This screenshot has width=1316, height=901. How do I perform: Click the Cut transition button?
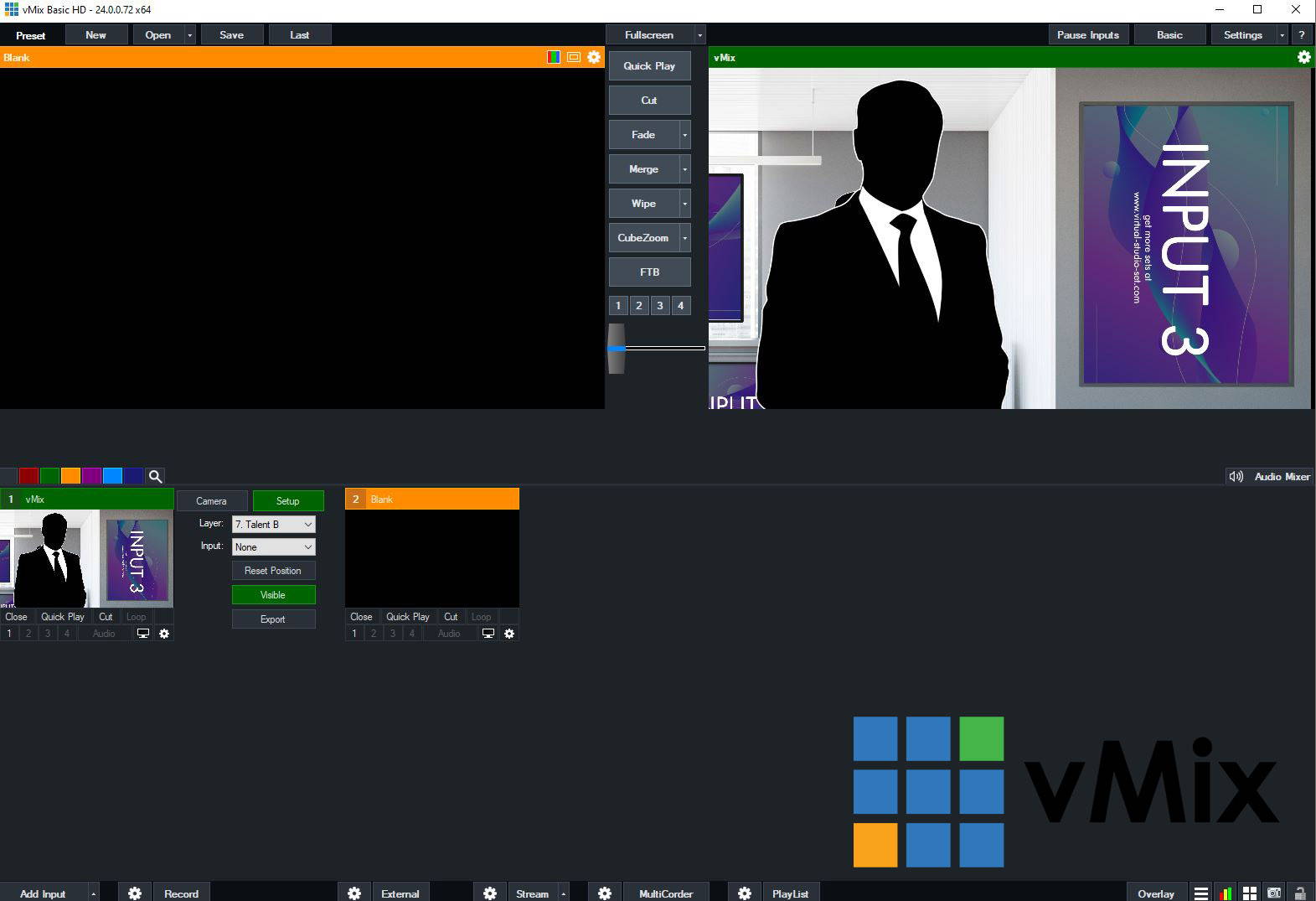coord(649,101)
